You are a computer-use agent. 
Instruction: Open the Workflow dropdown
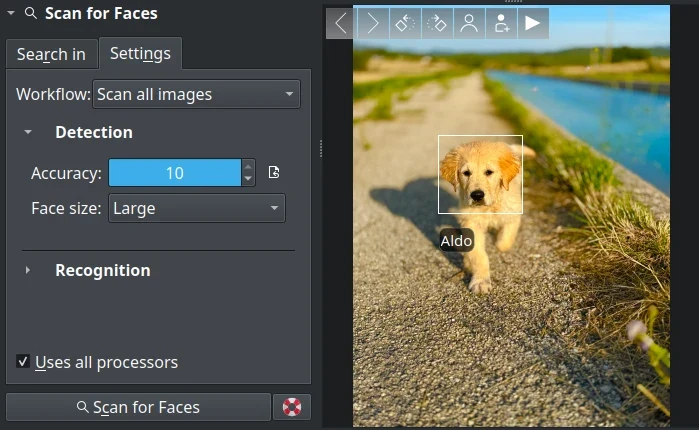point(196,94)
